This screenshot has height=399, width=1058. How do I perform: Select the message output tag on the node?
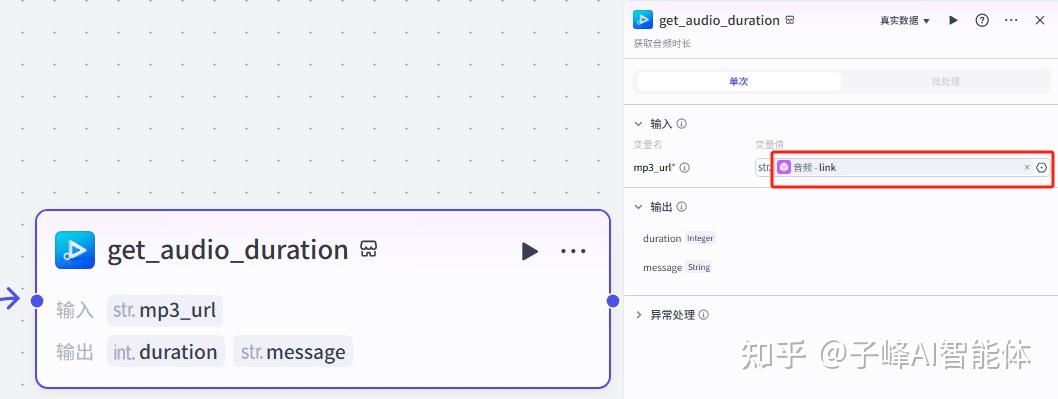tap(293, 352)
